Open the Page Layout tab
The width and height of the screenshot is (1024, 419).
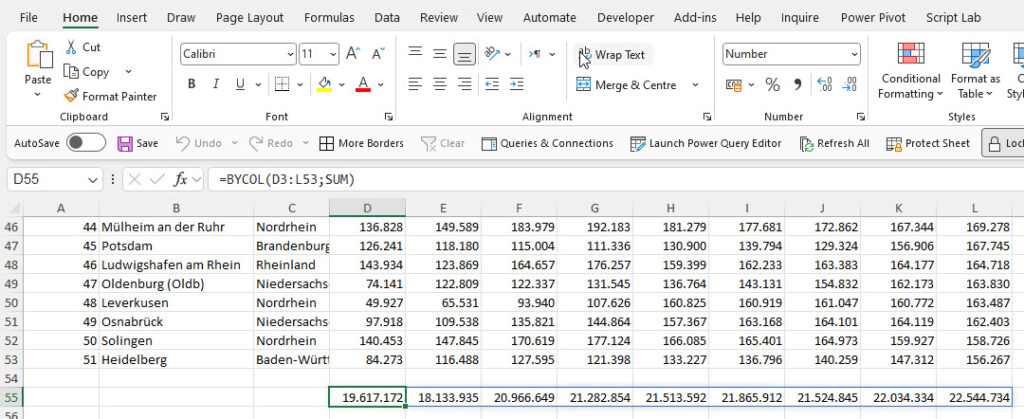click(x=250, y=17)
